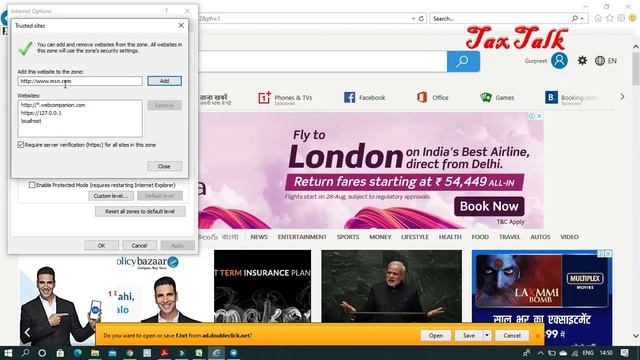Image resolution: width=640 pixels, height=360 pixels.
Task: Cancel the f.txt download prompt
Action: click(x=512, y=336)
